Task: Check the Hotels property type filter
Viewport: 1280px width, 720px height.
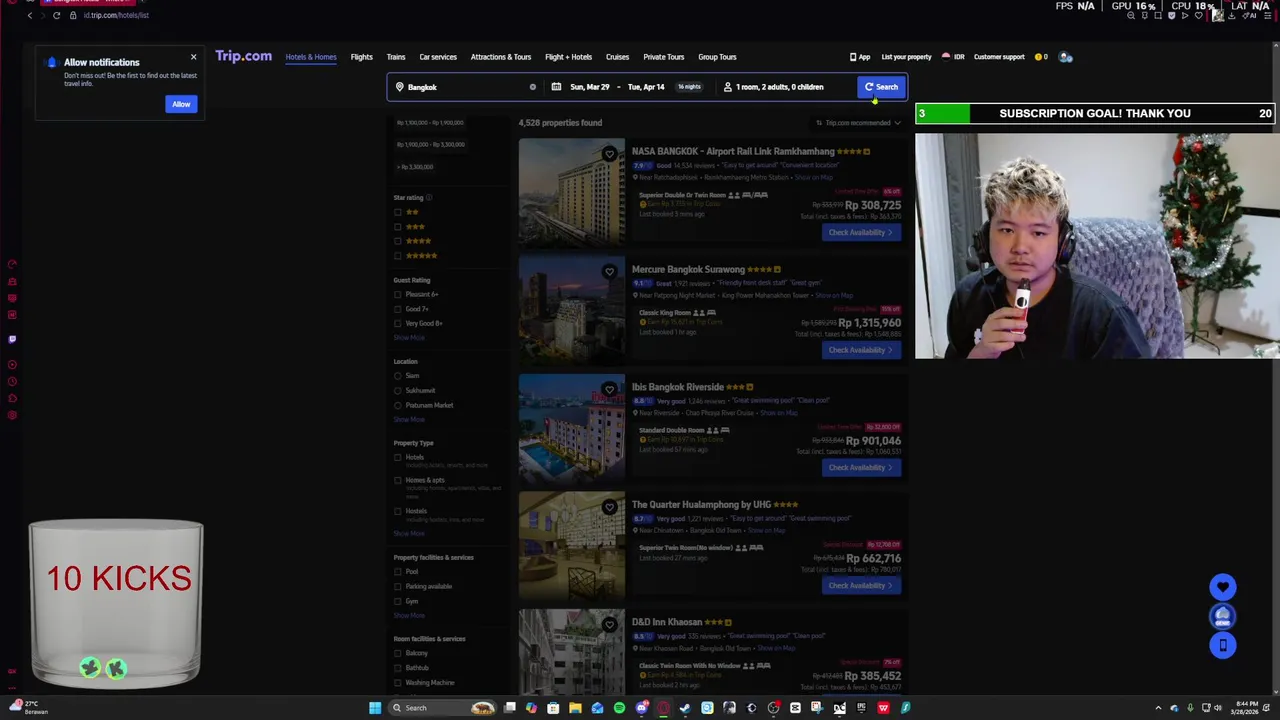Action: pos(398,458)
